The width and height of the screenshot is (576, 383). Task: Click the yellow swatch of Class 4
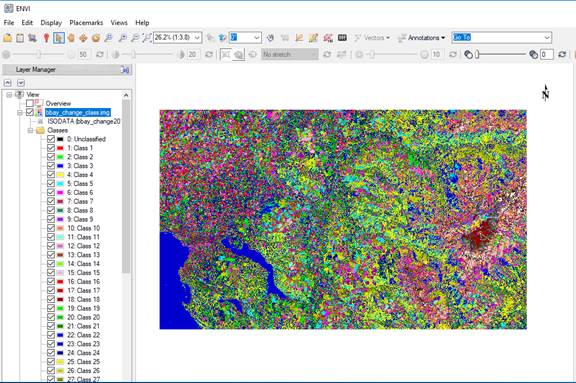(x=60, y=175)
